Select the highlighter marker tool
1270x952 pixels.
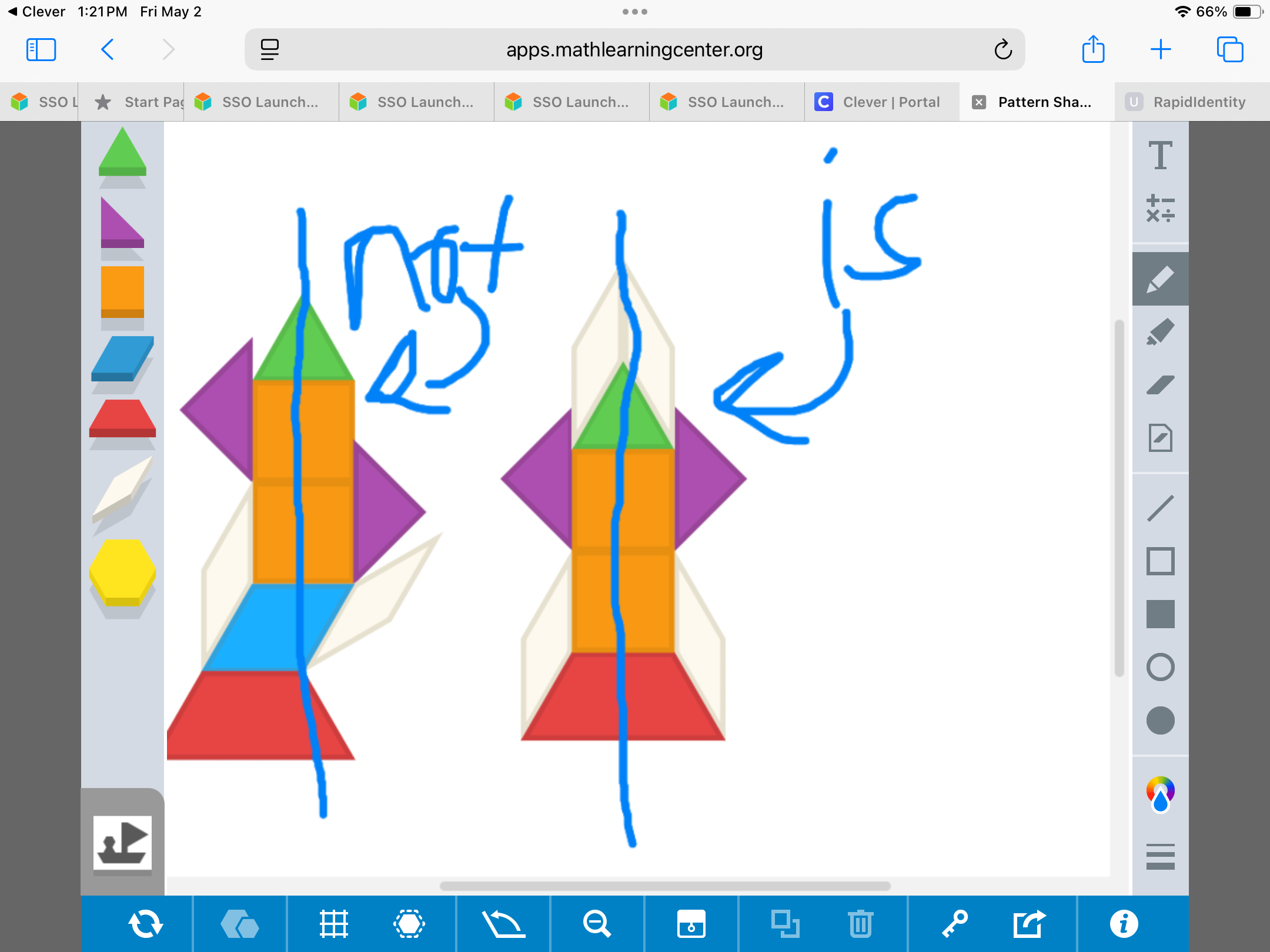pos(1160,332)
